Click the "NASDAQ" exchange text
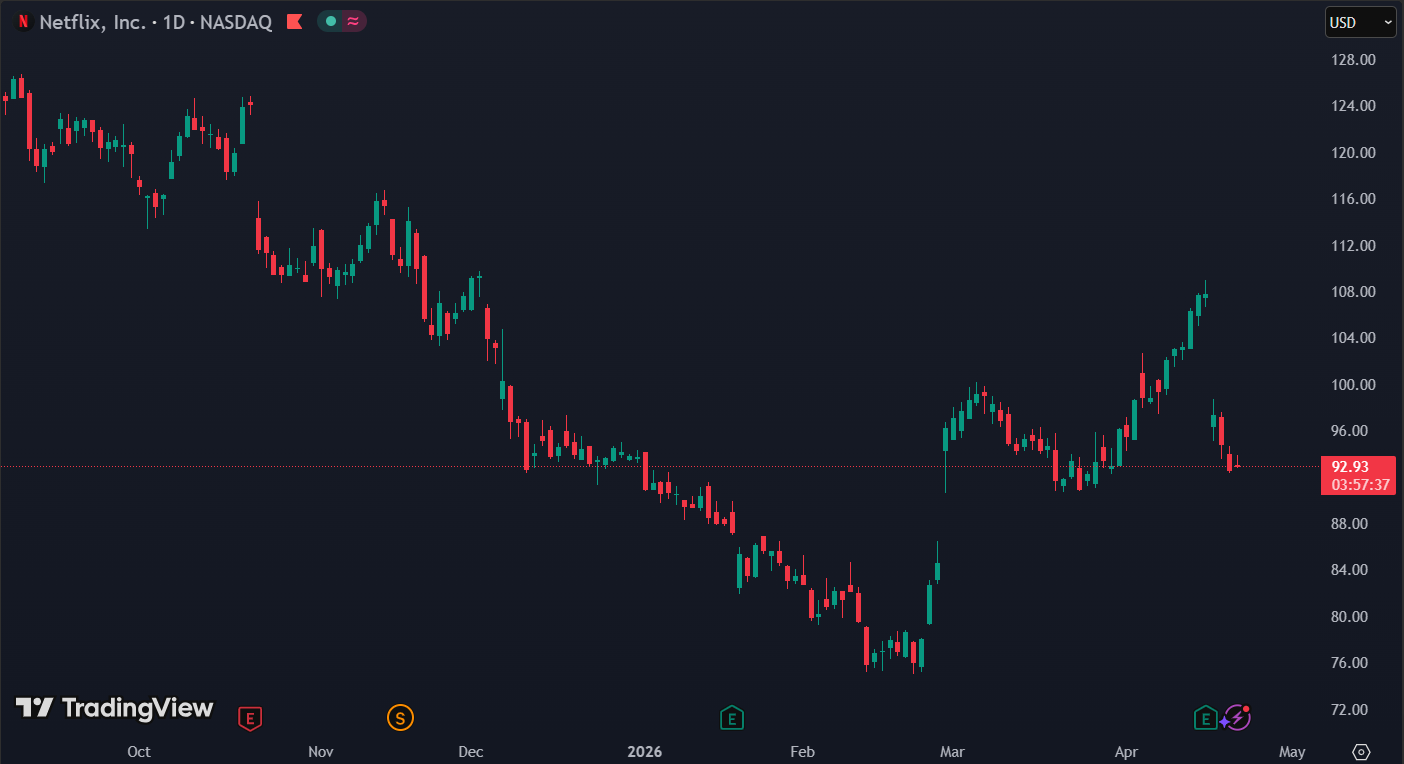Screen dimensions: 1404x764 pyautogui.click(x=236, y=22)
